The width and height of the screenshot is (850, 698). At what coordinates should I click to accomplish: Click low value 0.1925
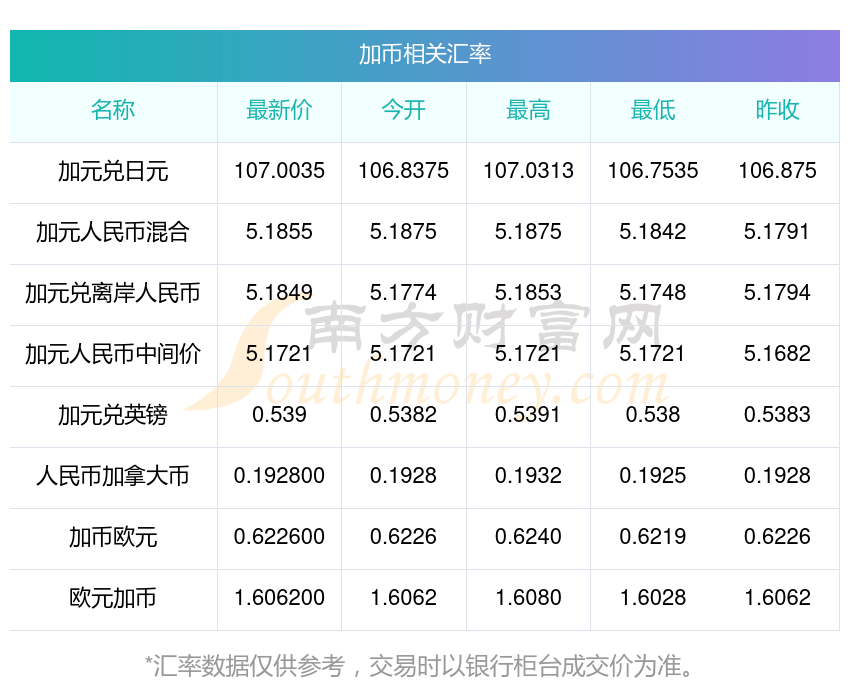point(653,476)
